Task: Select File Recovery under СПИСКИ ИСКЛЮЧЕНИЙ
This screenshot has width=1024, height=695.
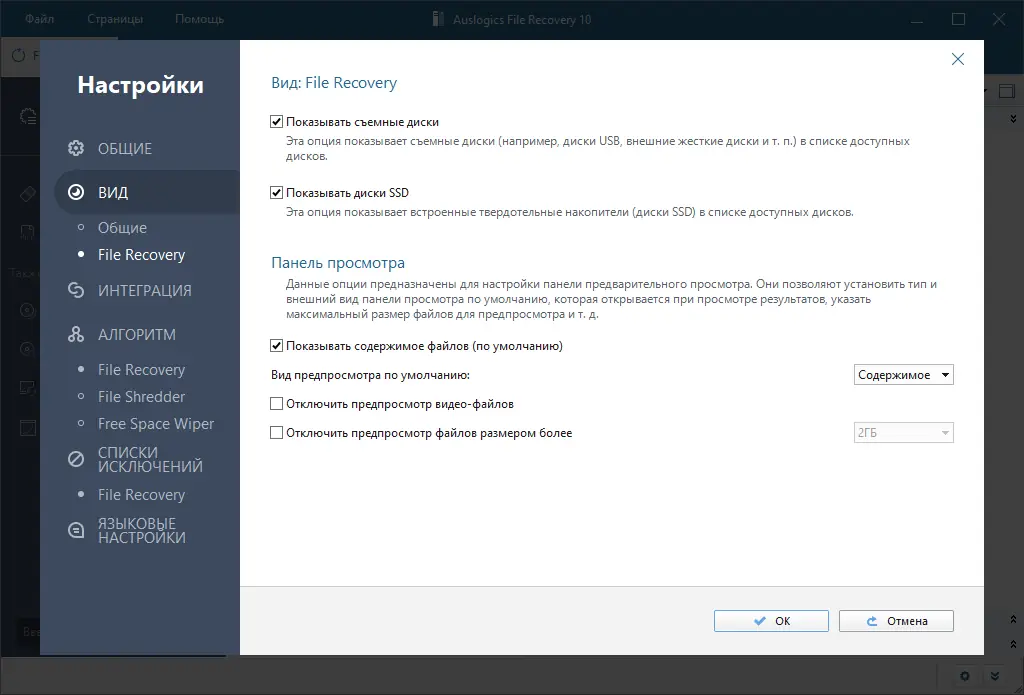Action: pos(141,494)
